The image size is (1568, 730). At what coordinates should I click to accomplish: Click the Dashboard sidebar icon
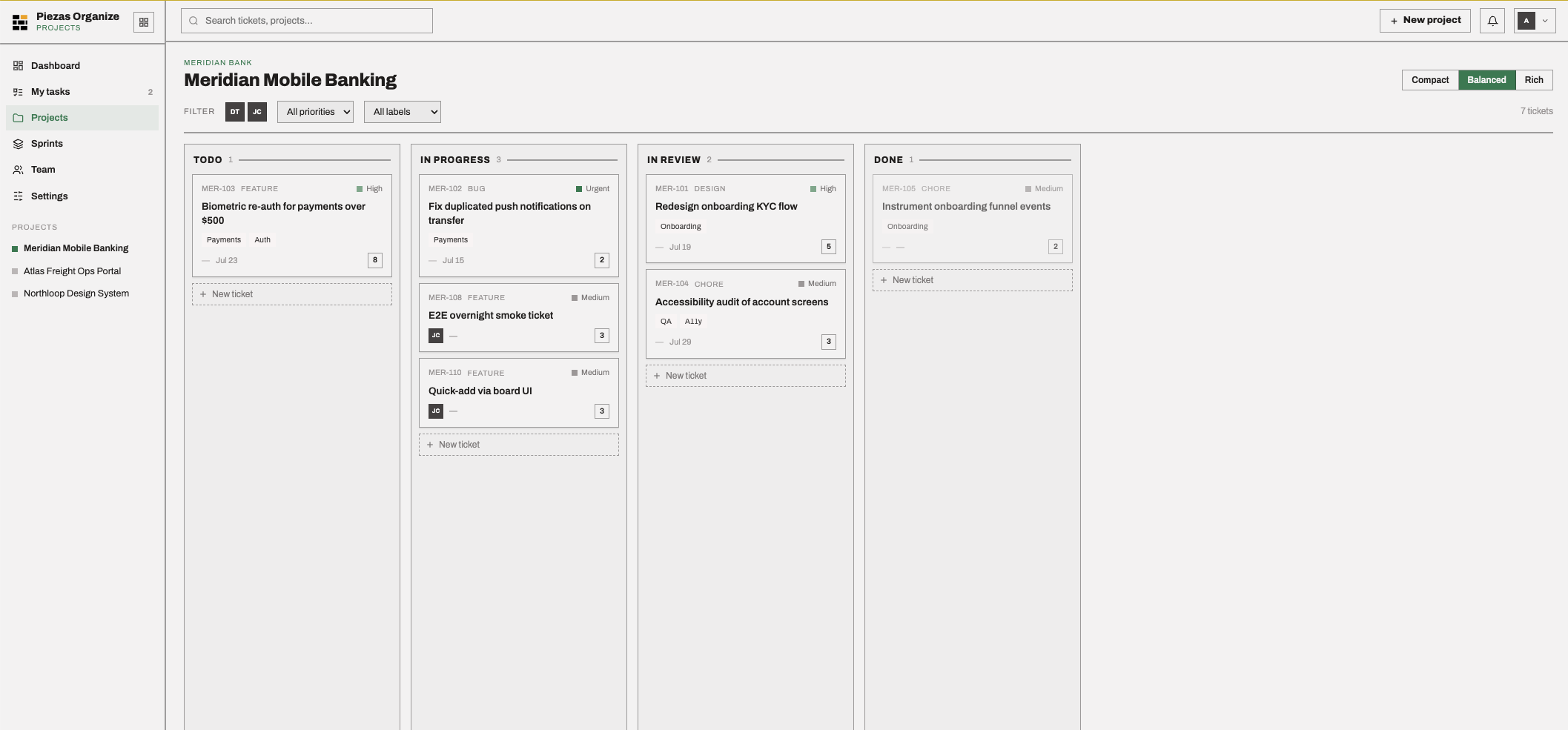[19, 66]
